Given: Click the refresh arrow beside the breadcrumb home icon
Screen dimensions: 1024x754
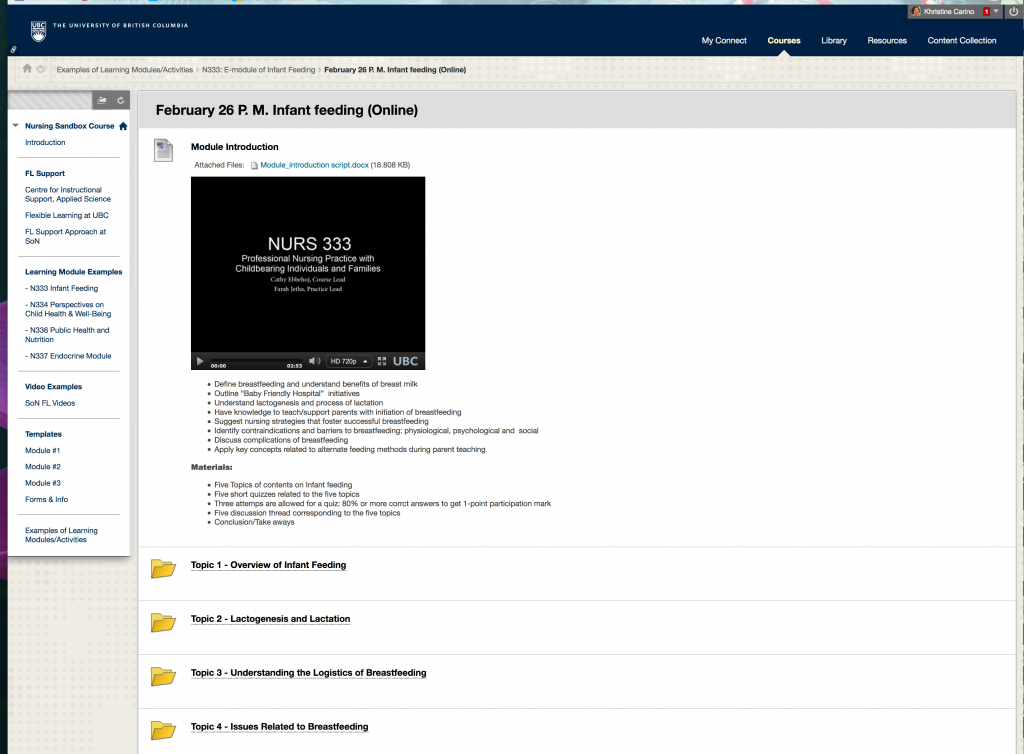Looking at the screenshot, I should coord(42,70).
